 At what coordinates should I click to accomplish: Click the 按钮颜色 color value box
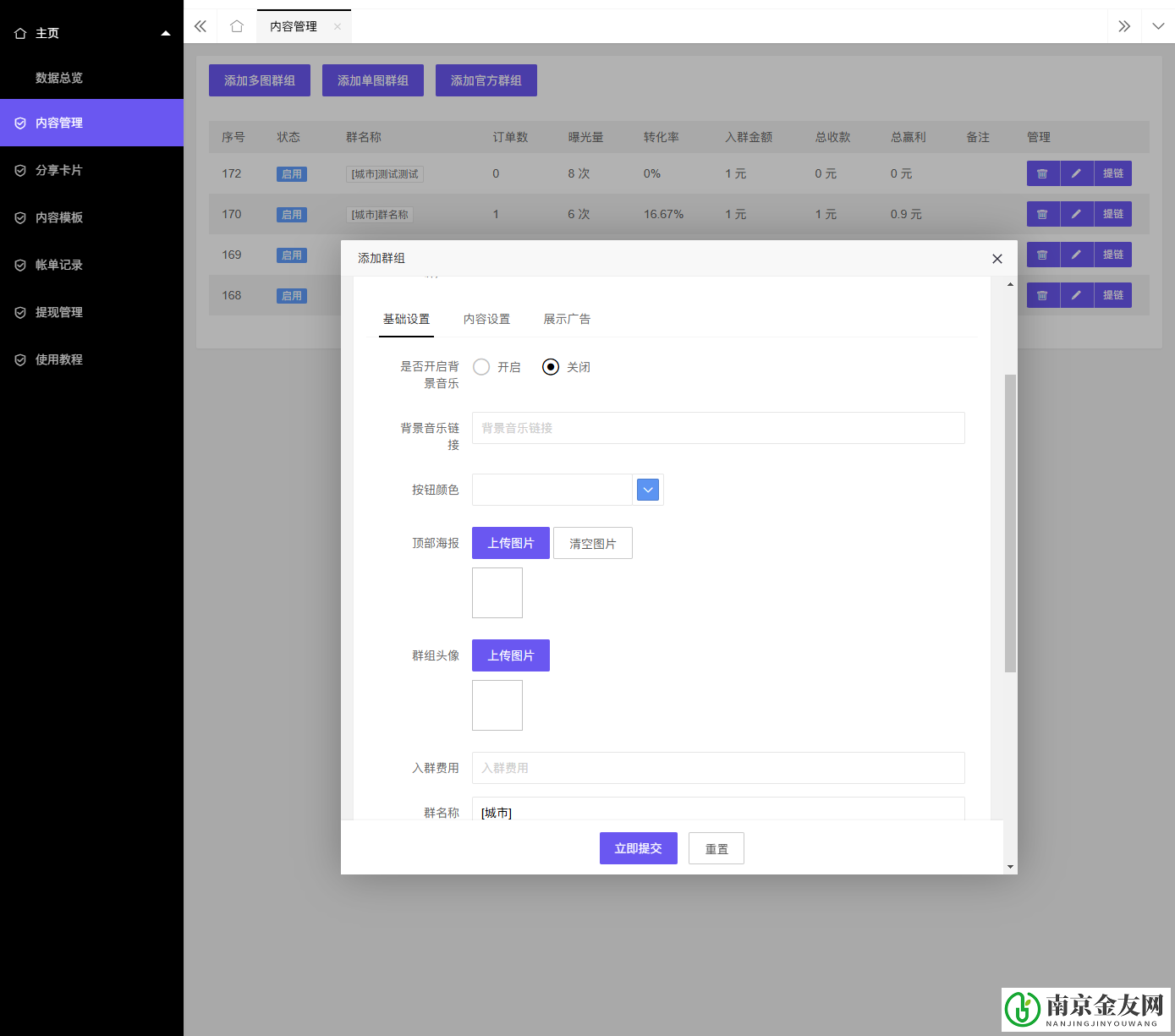point(552,490)
